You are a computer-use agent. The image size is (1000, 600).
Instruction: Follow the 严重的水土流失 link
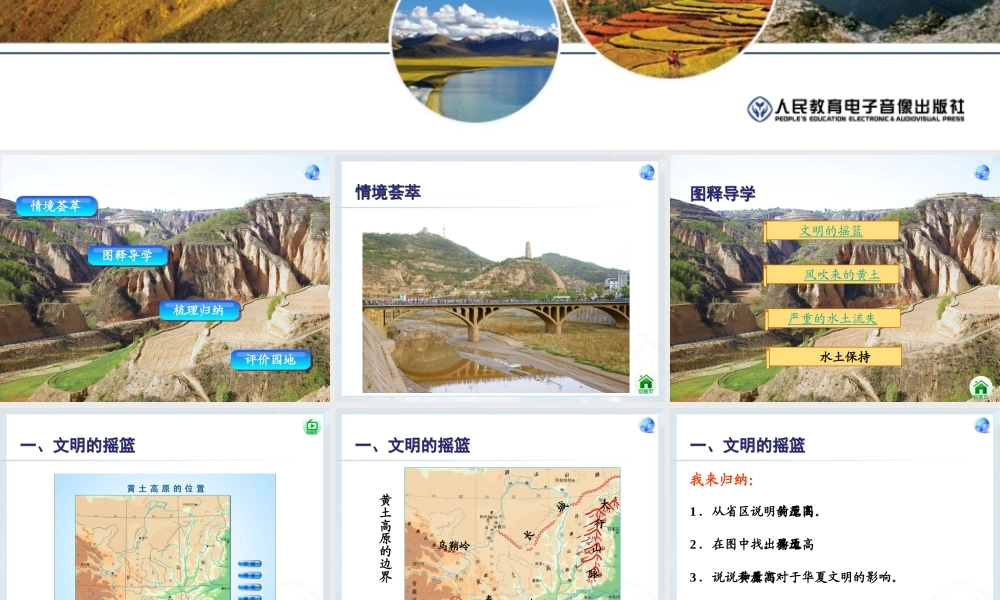point(832,318)
